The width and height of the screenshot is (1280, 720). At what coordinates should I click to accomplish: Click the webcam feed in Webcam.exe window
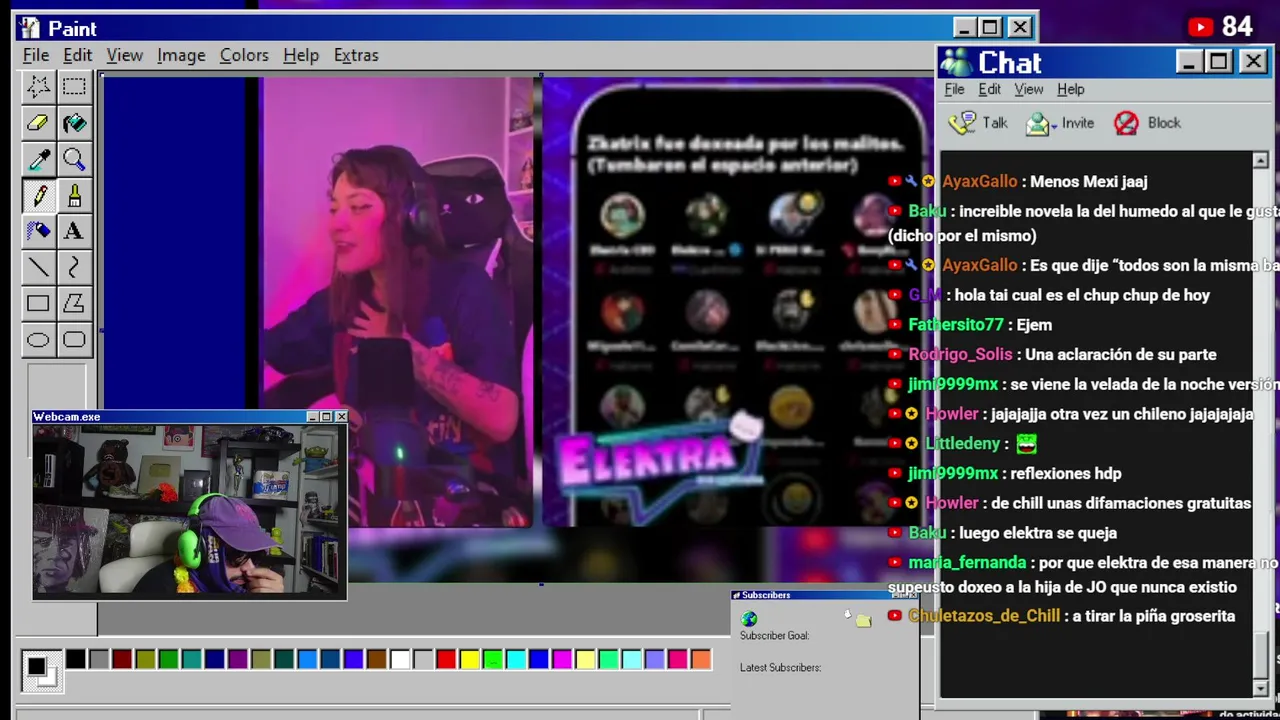tap(190, 511)
